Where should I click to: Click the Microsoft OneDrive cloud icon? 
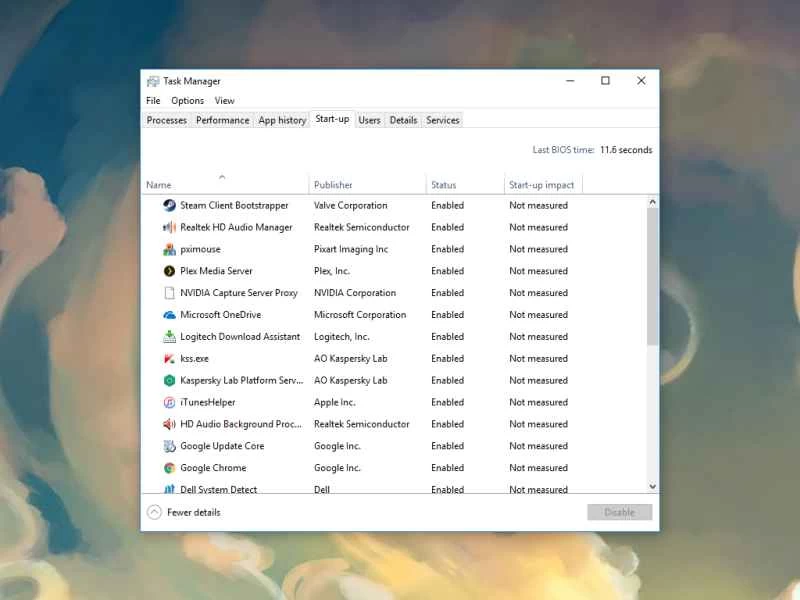coord(168,315)
